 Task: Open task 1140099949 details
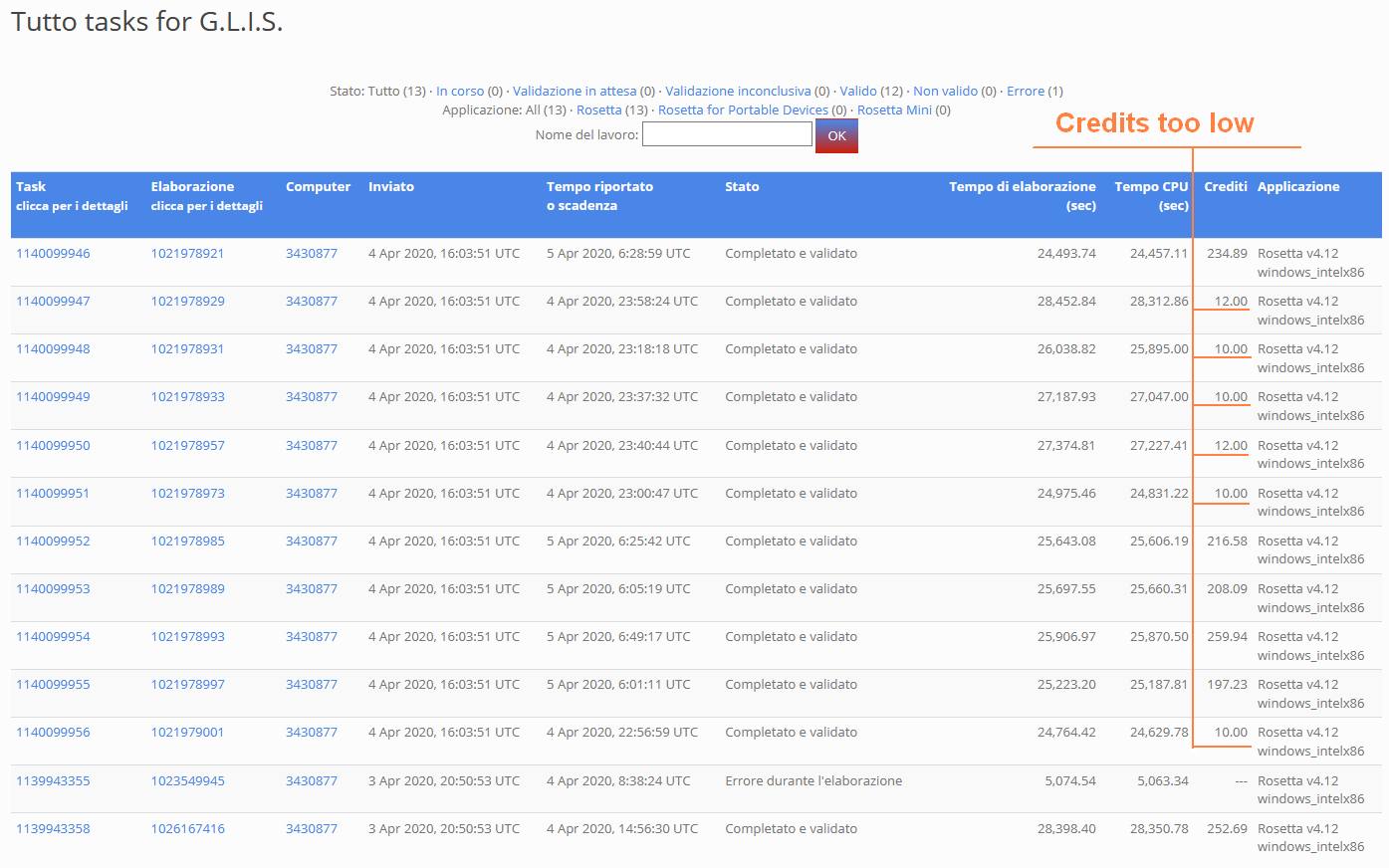click(x=53, y=396)
